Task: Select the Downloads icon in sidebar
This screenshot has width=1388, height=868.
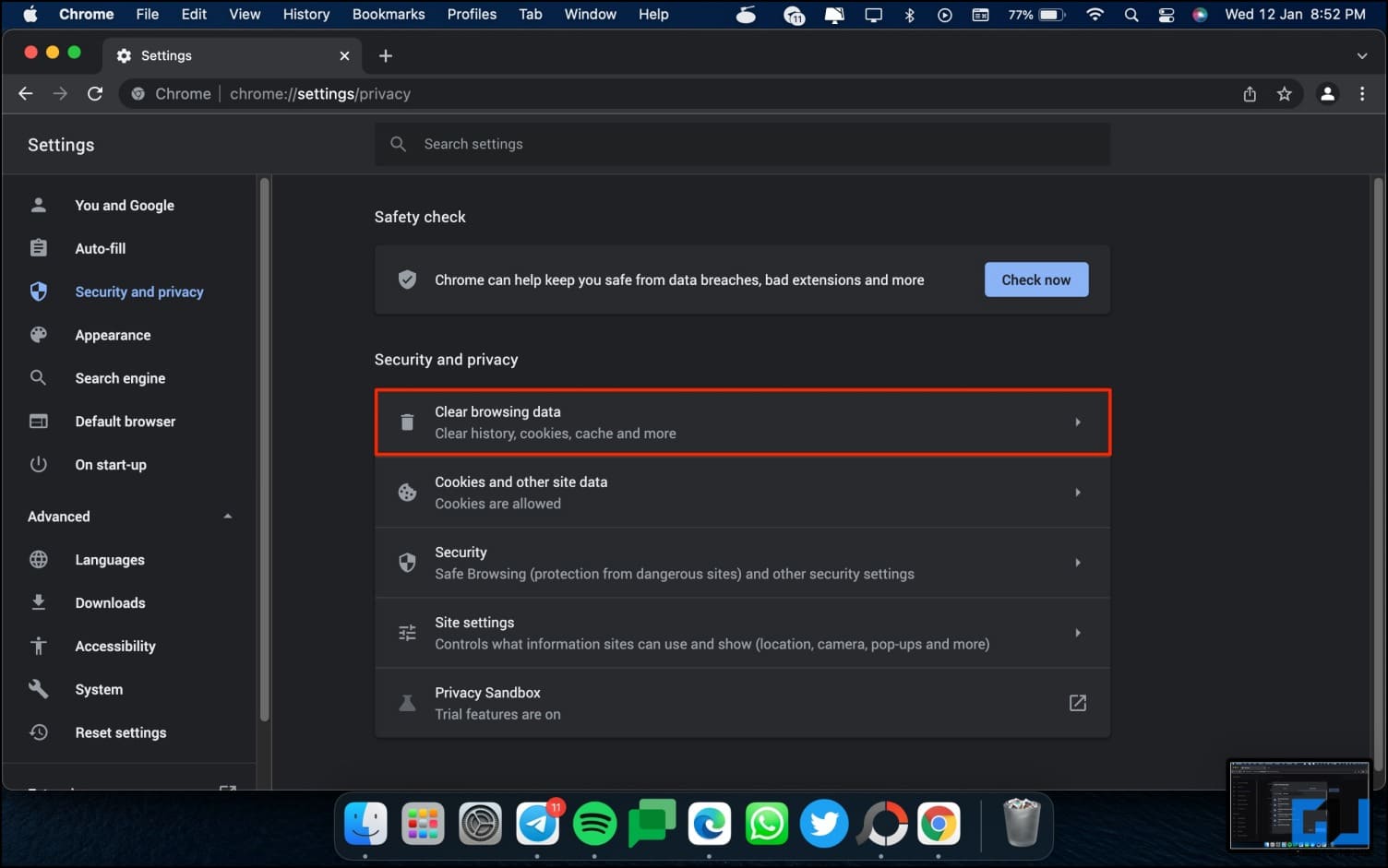Action: point(39,602)
